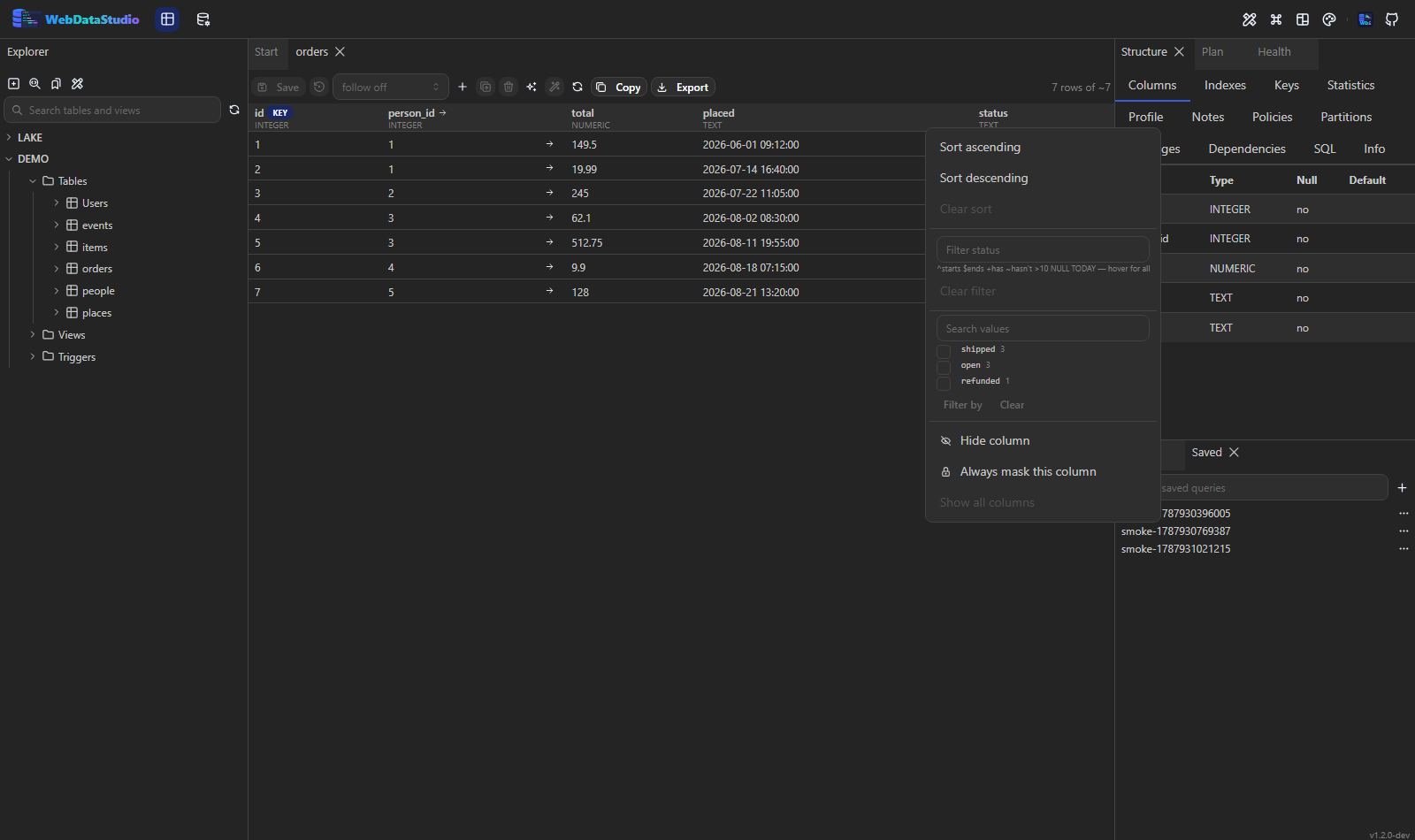Click the magic wand icon in toolbar

pyautogui.click(x=555, y=87)
